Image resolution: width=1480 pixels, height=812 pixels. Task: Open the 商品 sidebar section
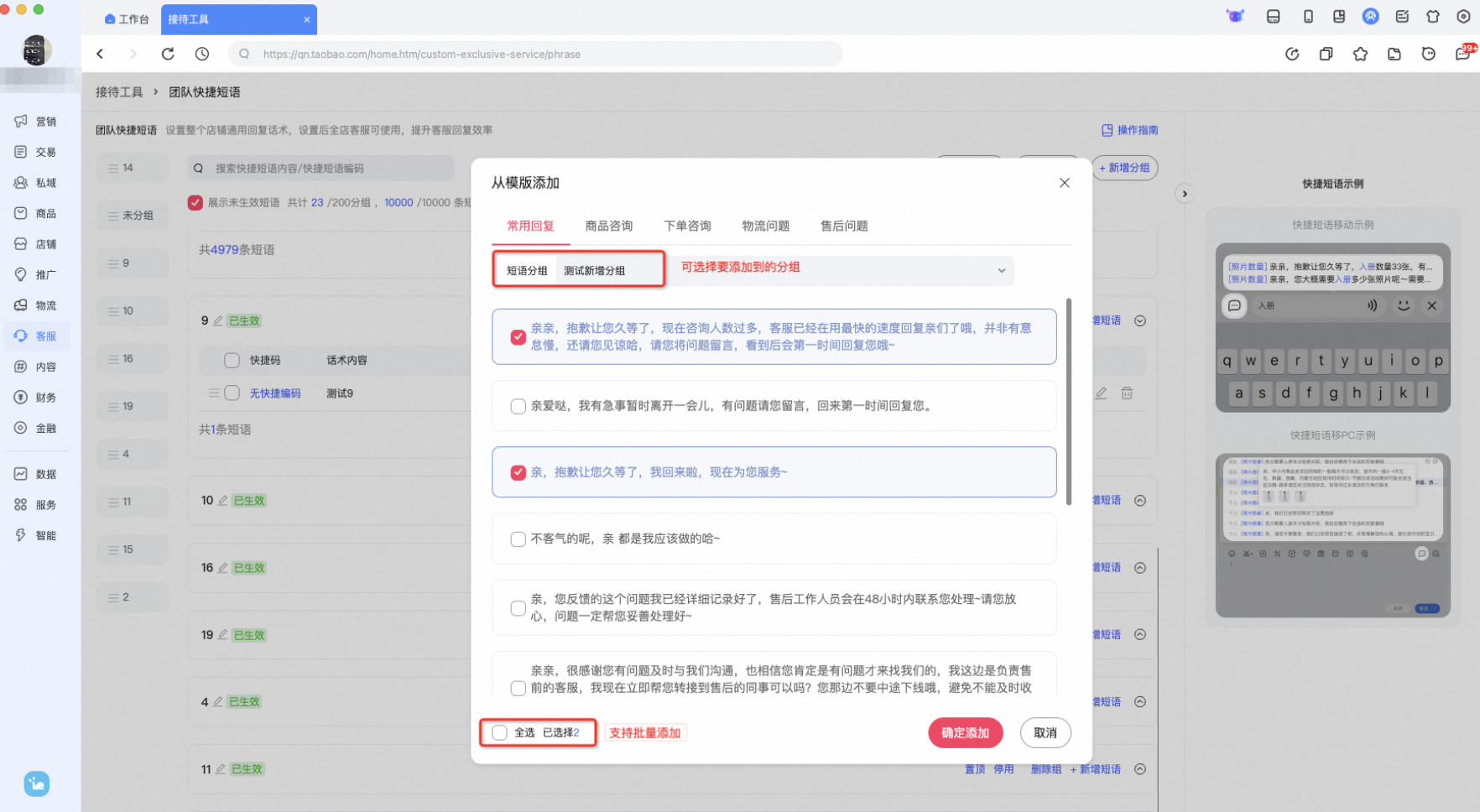point(35,213)
